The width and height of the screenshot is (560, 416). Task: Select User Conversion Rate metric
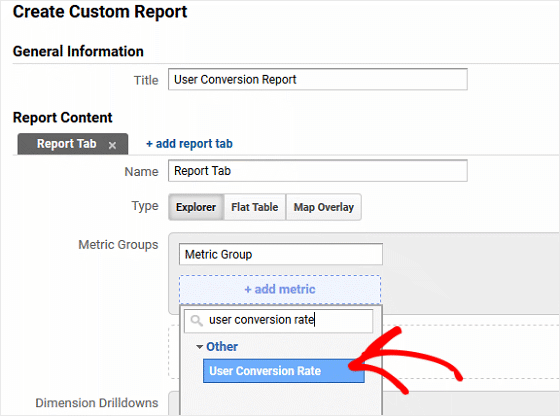(284, 371)
